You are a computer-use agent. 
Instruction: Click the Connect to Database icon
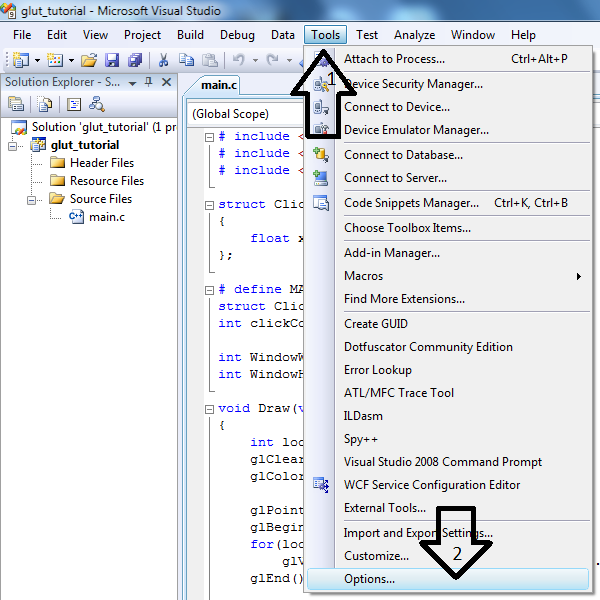[x=321, y=155]
